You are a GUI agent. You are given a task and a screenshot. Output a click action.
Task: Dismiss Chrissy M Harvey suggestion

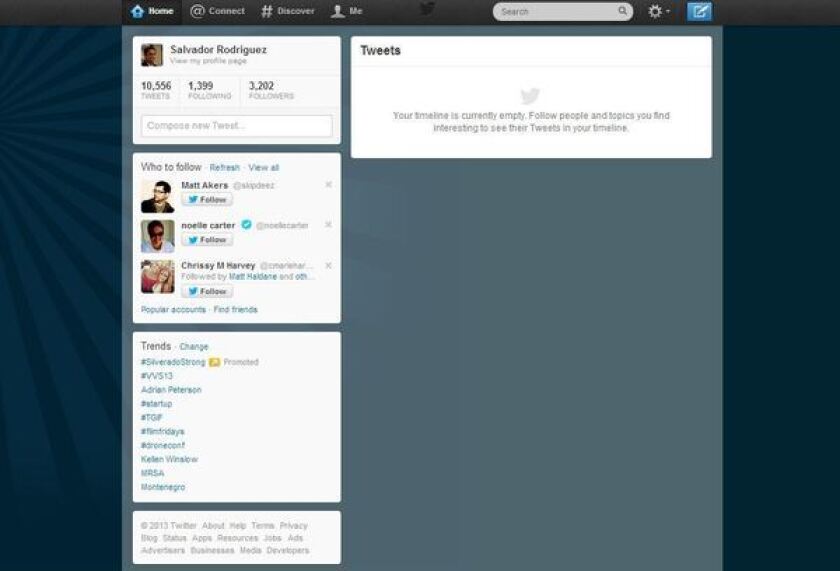tap(328, 266)
